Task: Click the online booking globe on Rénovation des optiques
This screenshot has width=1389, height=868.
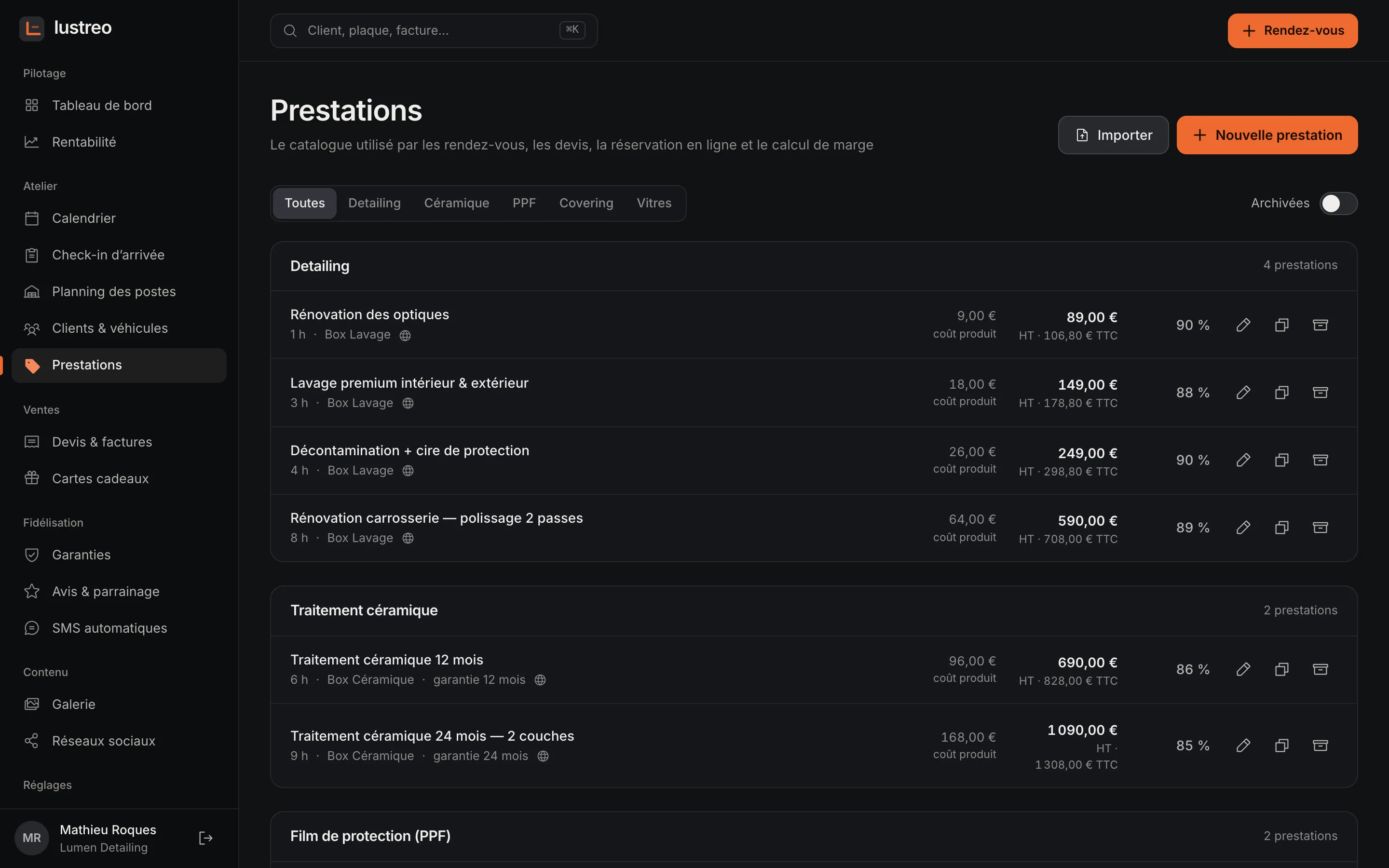Action: coord(405,335)
